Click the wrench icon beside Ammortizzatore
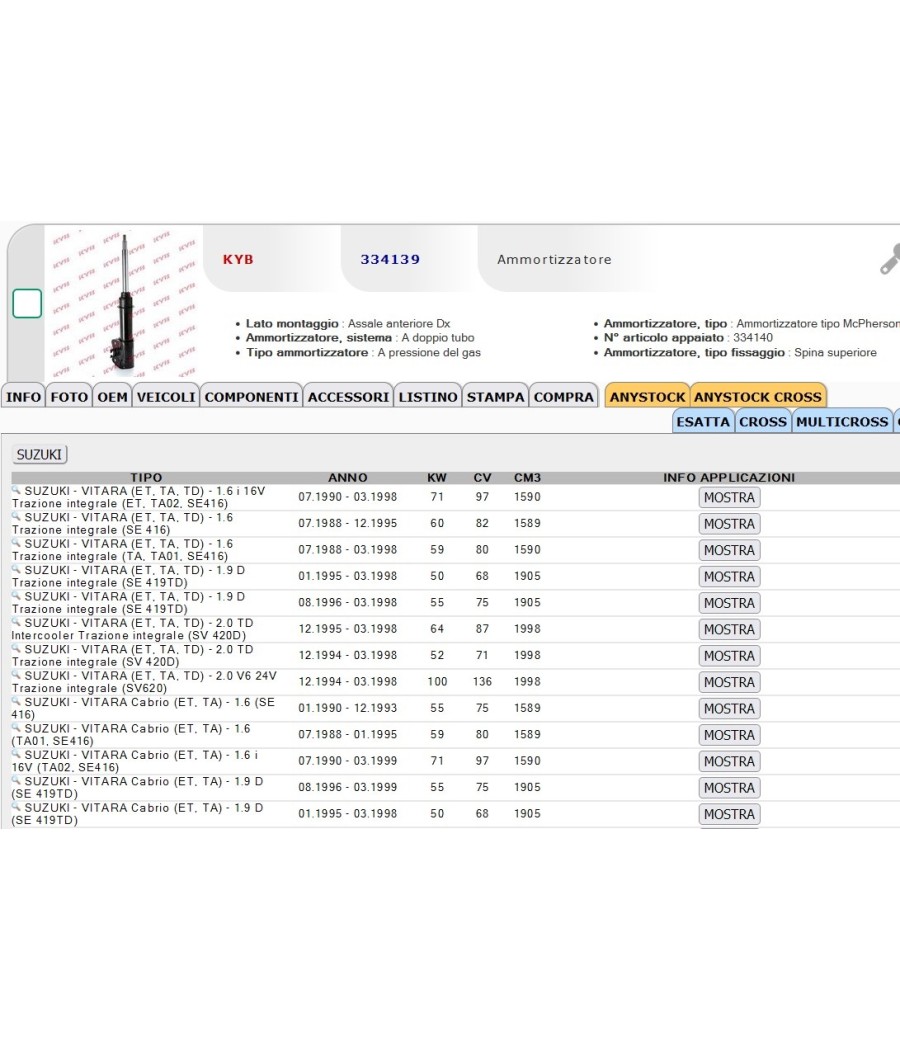900x1050 pixels. [x=890, y=259]
